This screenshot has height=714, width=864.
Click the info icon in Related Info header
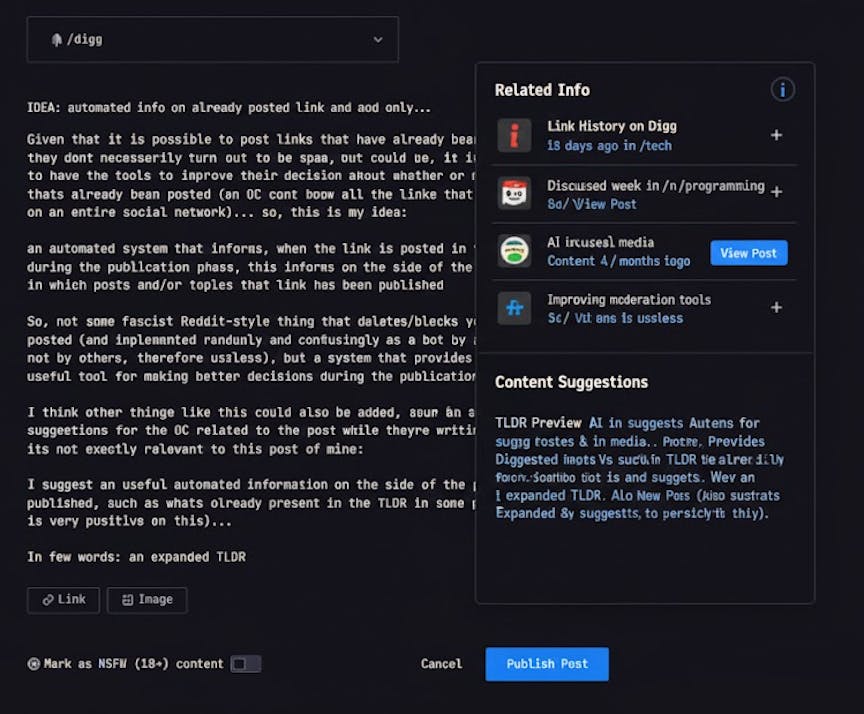782,90
